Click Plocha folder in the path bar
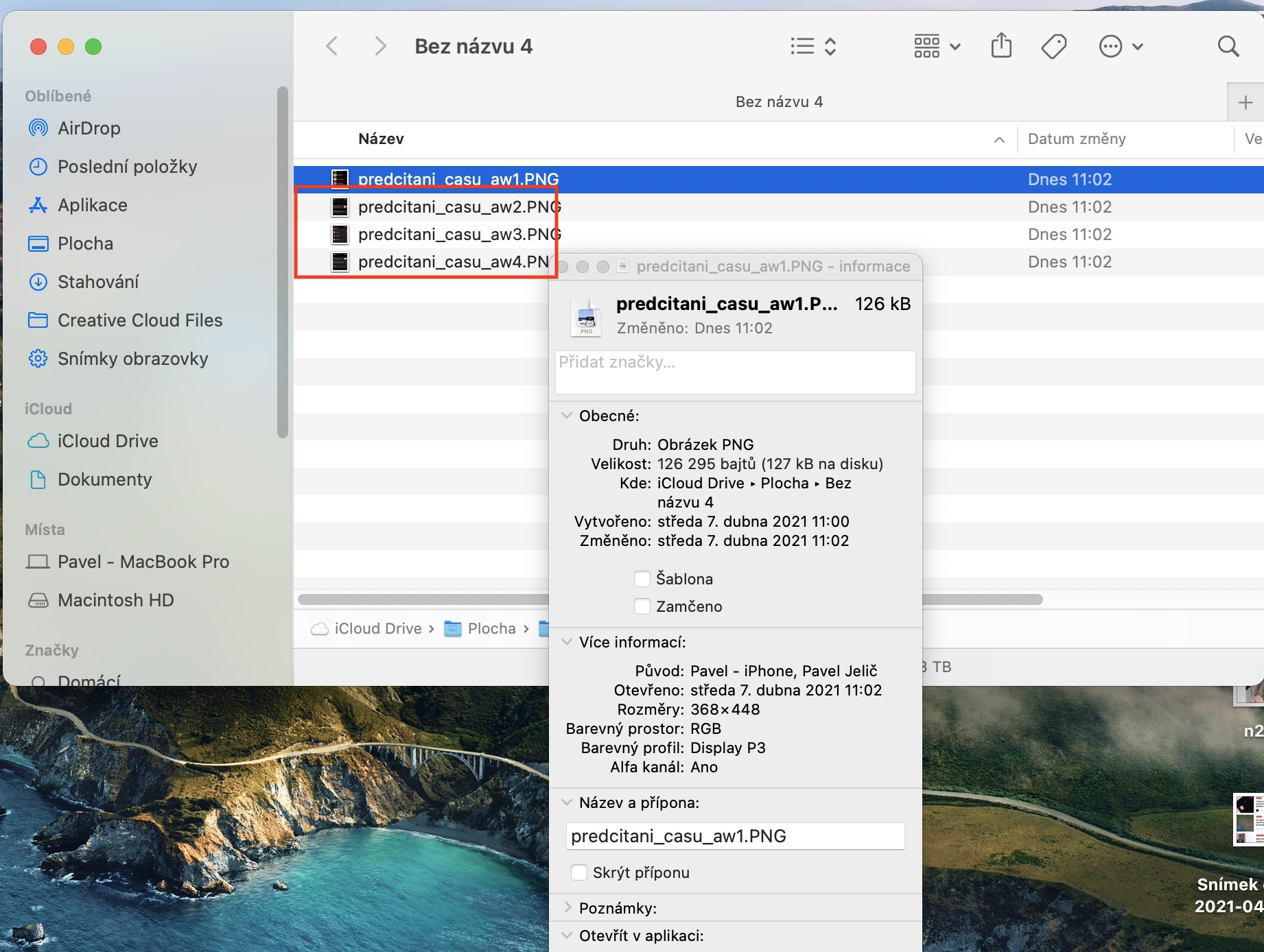 pos(480,628)
